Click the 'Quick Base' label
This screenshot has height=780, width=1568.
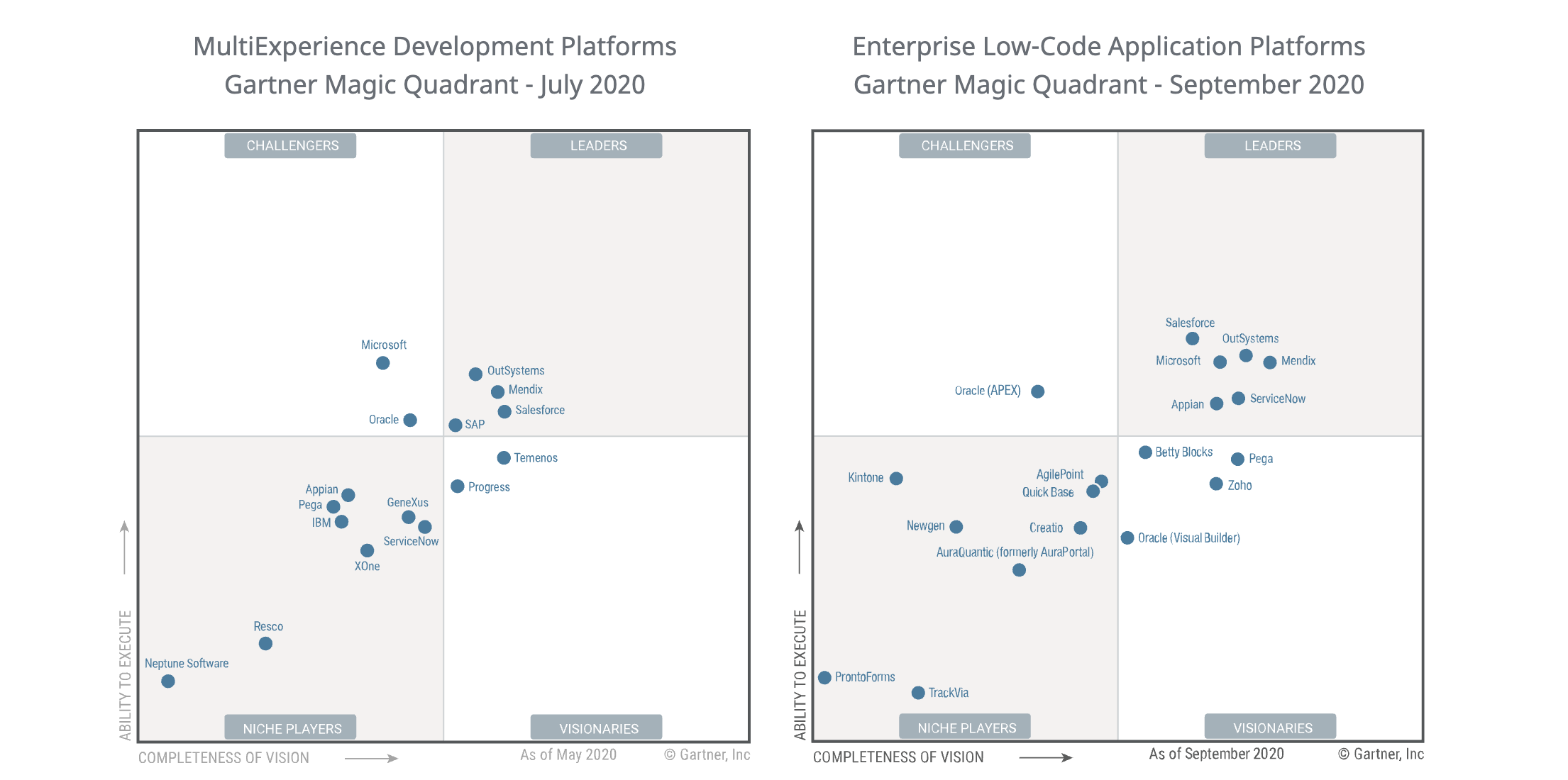1048,492
